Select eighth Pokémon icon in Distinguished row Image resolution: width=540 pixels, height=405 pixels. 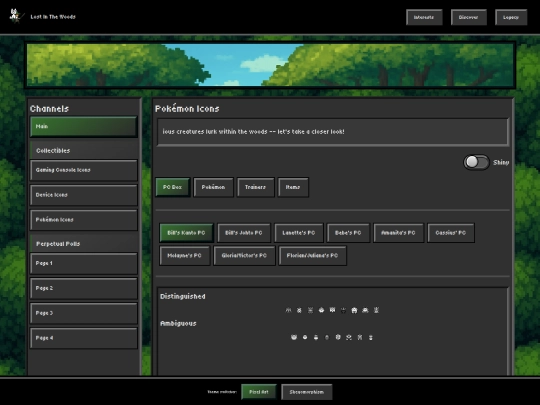pyautogui.click(x=365, y=310)
